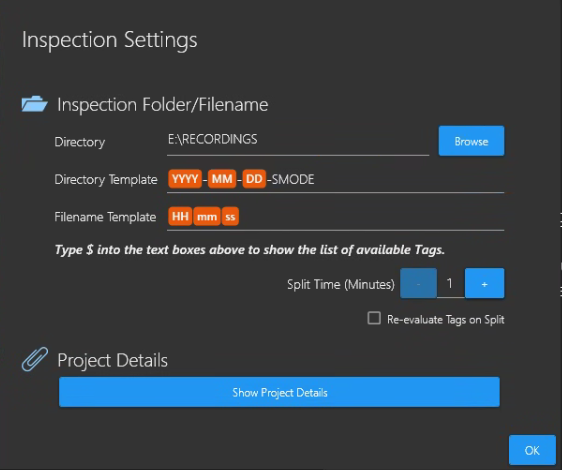Select the ss seconds tag in Filename Template
562x470 pixels.
[230, 217]
